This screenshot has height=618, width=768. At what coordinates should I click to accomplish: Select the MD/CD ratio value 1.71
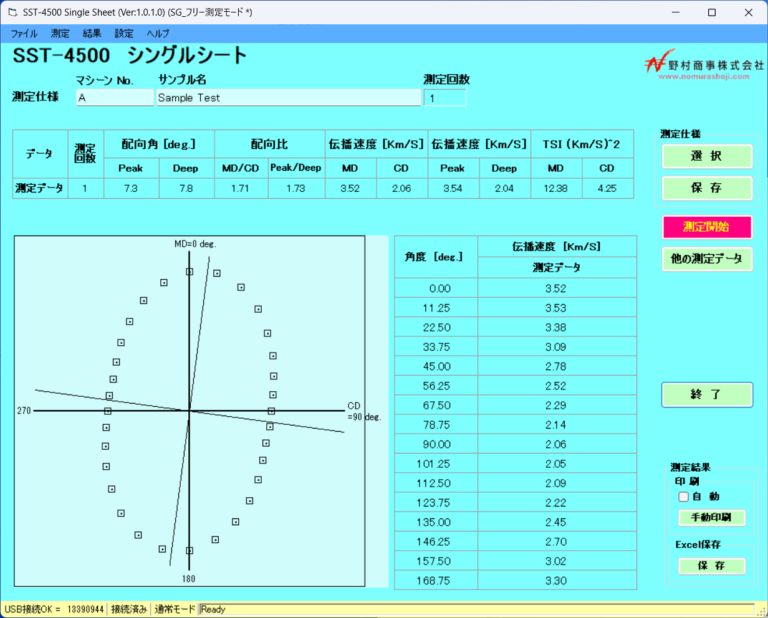[x=240, y=189]
